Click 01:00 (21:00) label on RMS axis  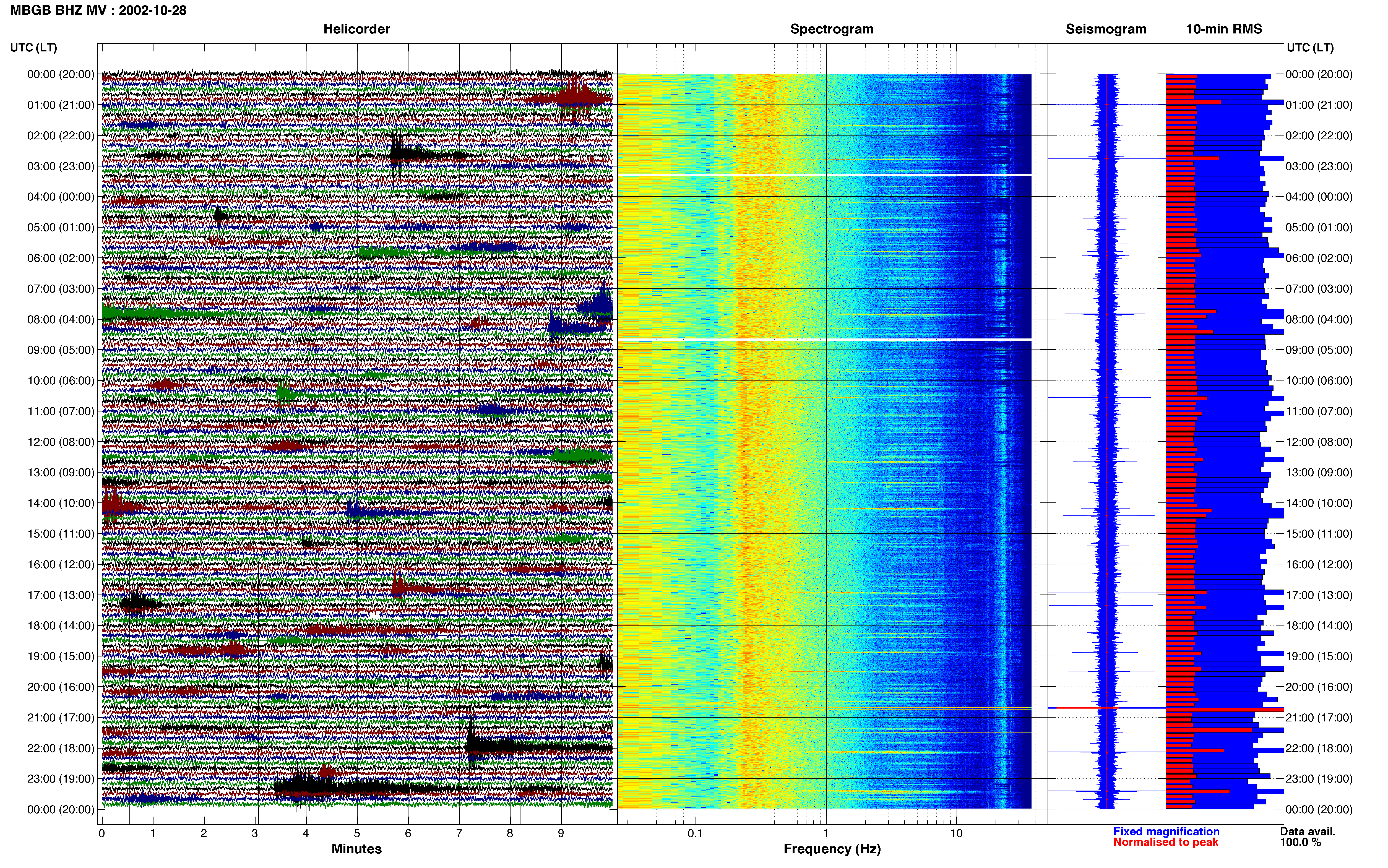click(x=1319, y=105)
